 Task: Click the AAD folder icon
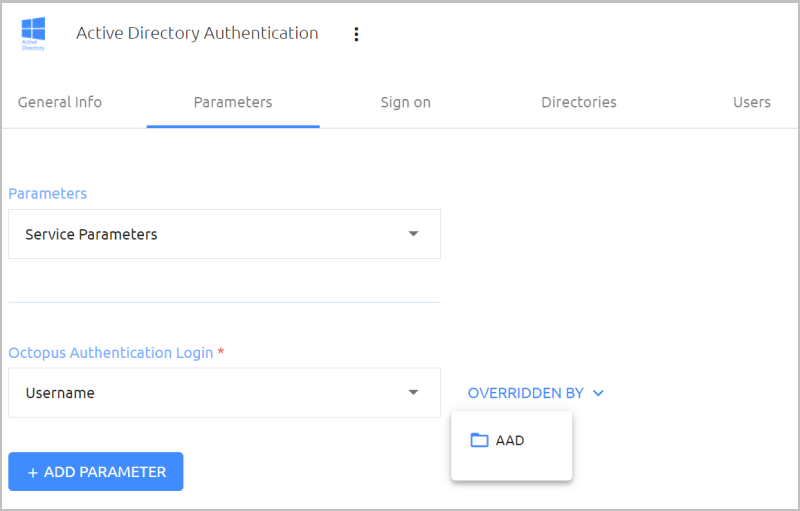click(479, 440)
